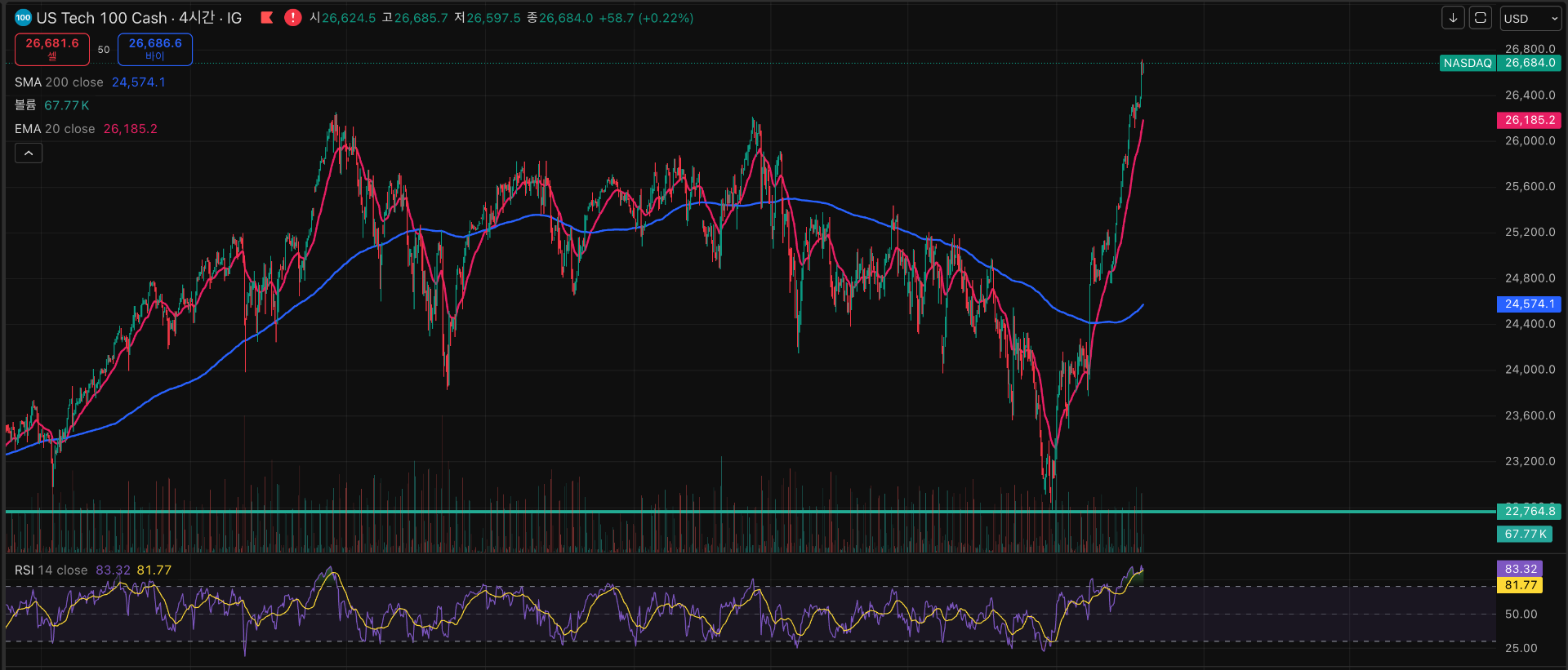Click the green 22,764.8 horizontal line price label
Image resolution: width=1568 pixels, height=670 pixels.
(x=1530, y=512)
